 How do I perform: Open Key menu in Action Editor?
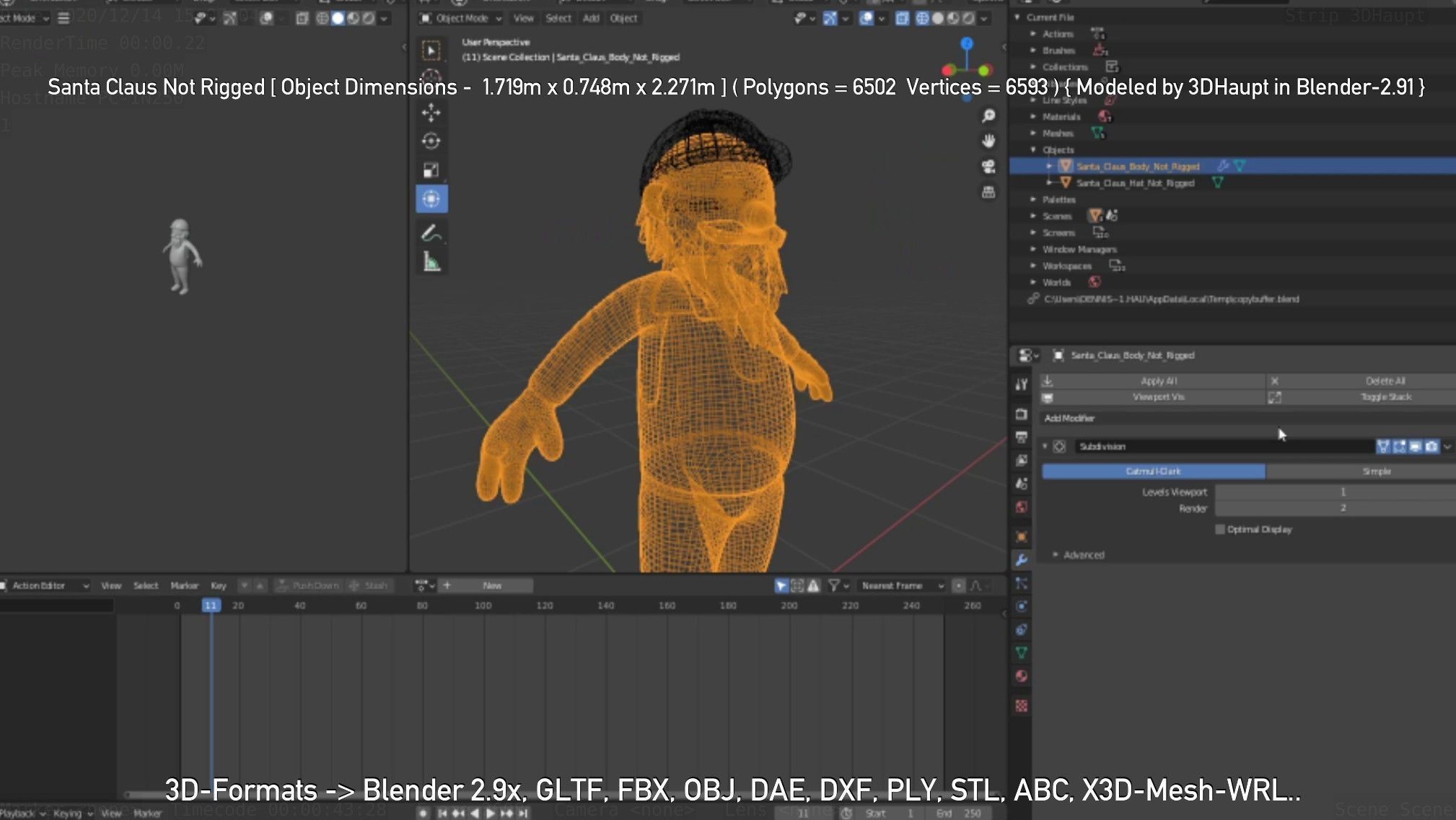pyautogui.click(x=219, y=585)
